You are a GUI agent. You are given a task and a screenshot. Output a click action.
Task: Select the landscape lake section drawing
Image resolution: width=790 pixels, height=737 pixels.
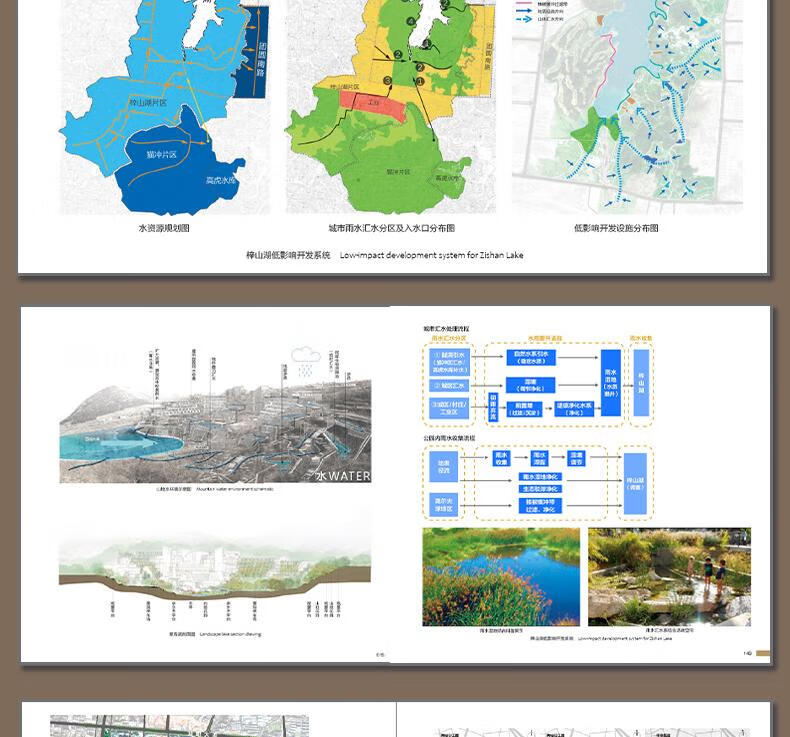coord(215,570)
